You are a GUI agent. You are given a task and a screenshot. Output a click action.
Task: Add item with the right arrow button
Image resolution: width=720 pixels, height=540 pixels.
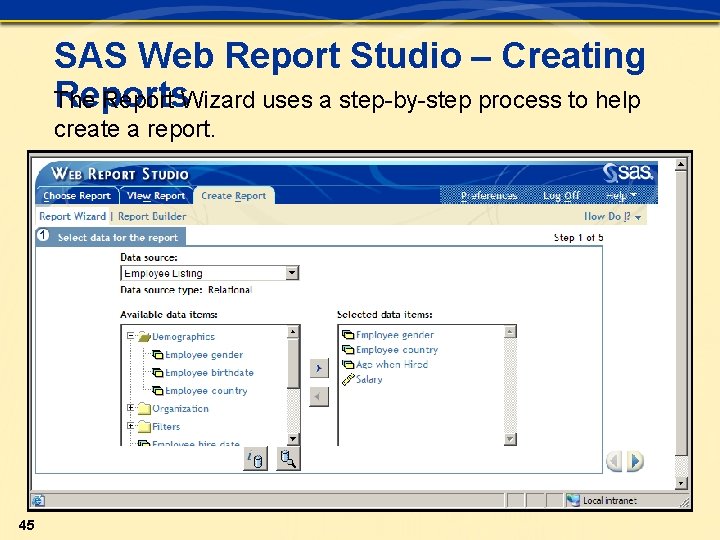coord(319,368)
